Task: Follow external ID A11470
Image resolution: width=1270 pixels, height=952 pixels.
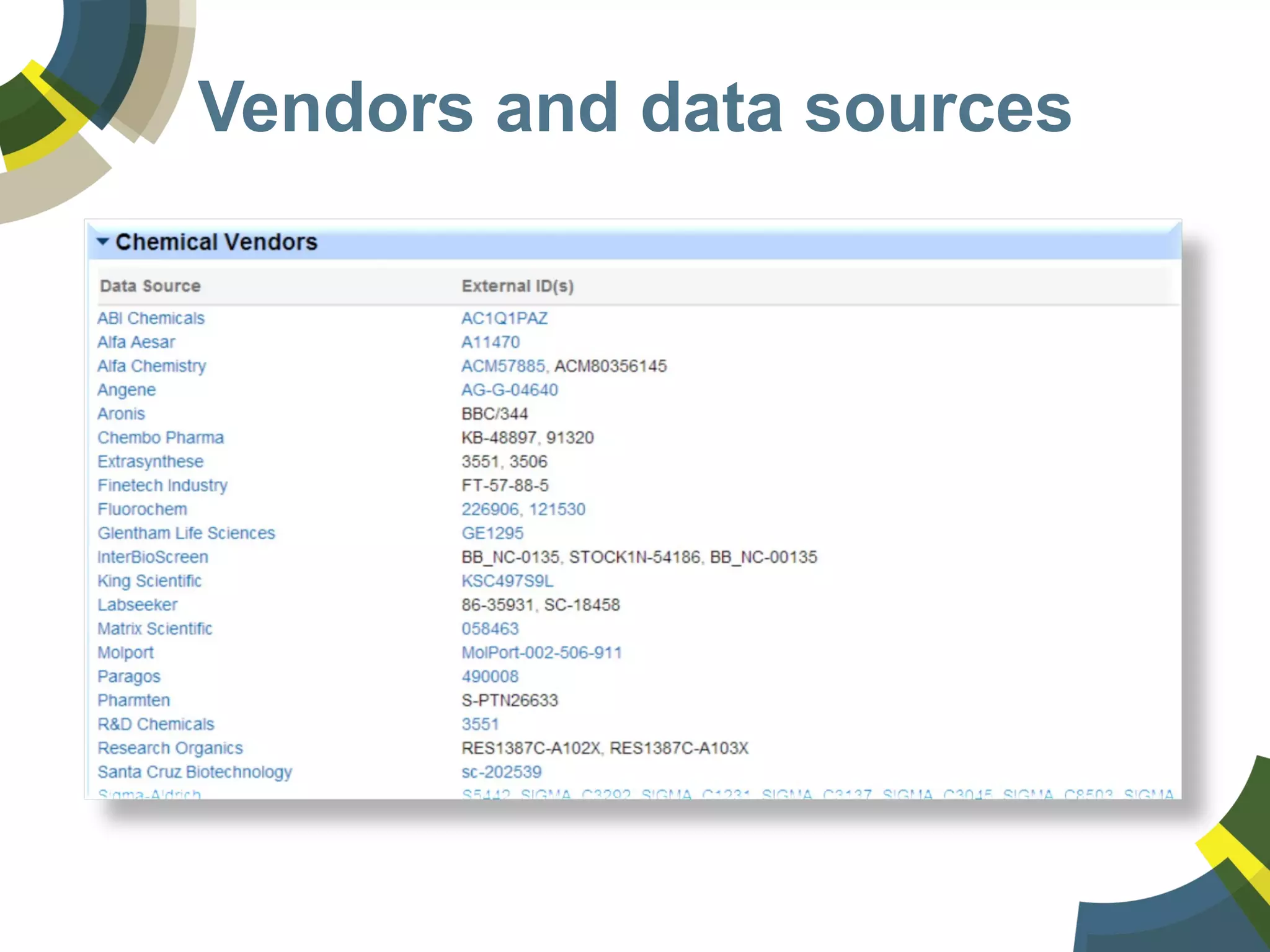Action: point(491,342)
